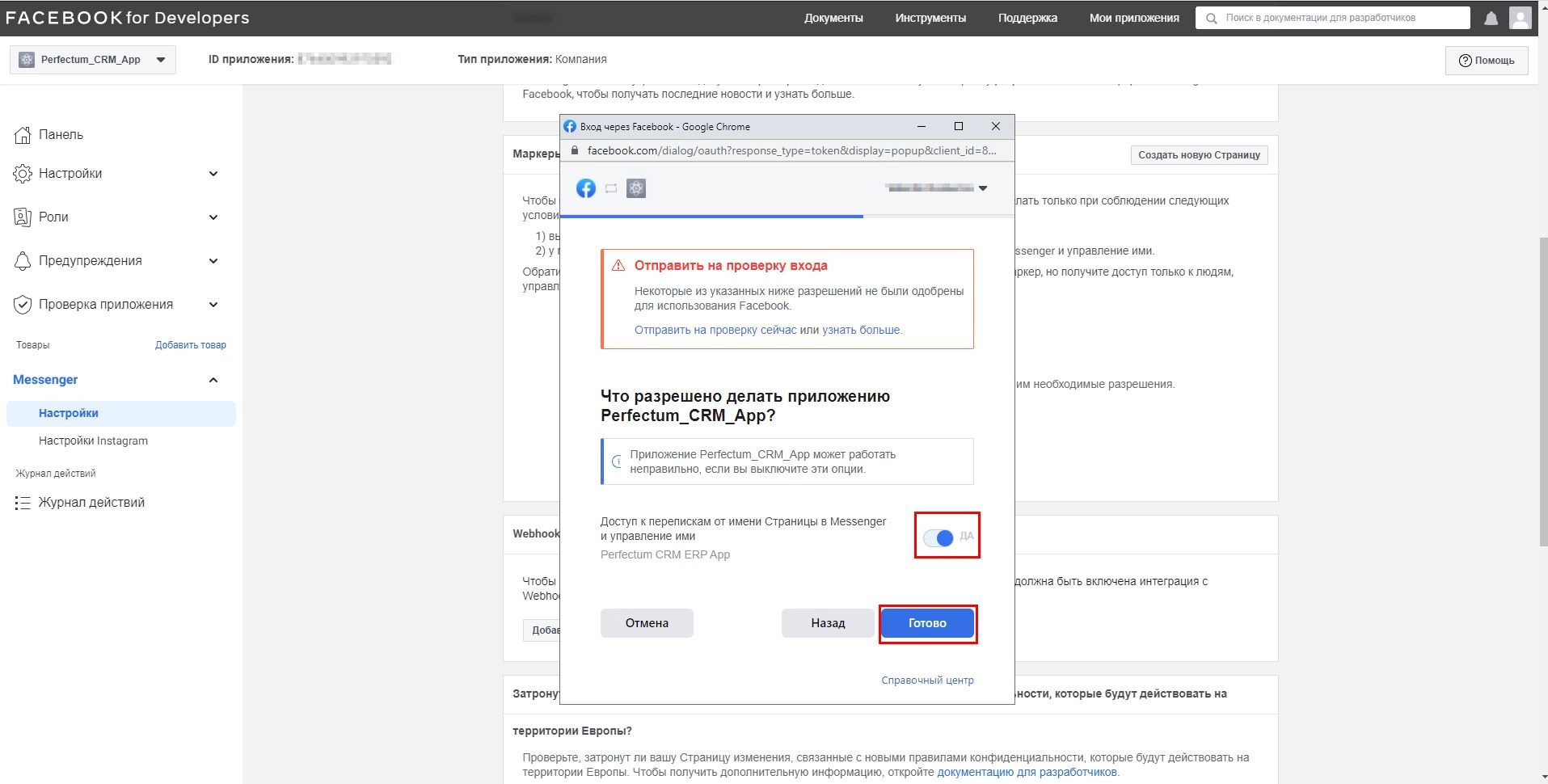The width and height of the screenshot is (1548, 784).
Task: Open документацию для разработчиков link
Action: click(1027, 772)
